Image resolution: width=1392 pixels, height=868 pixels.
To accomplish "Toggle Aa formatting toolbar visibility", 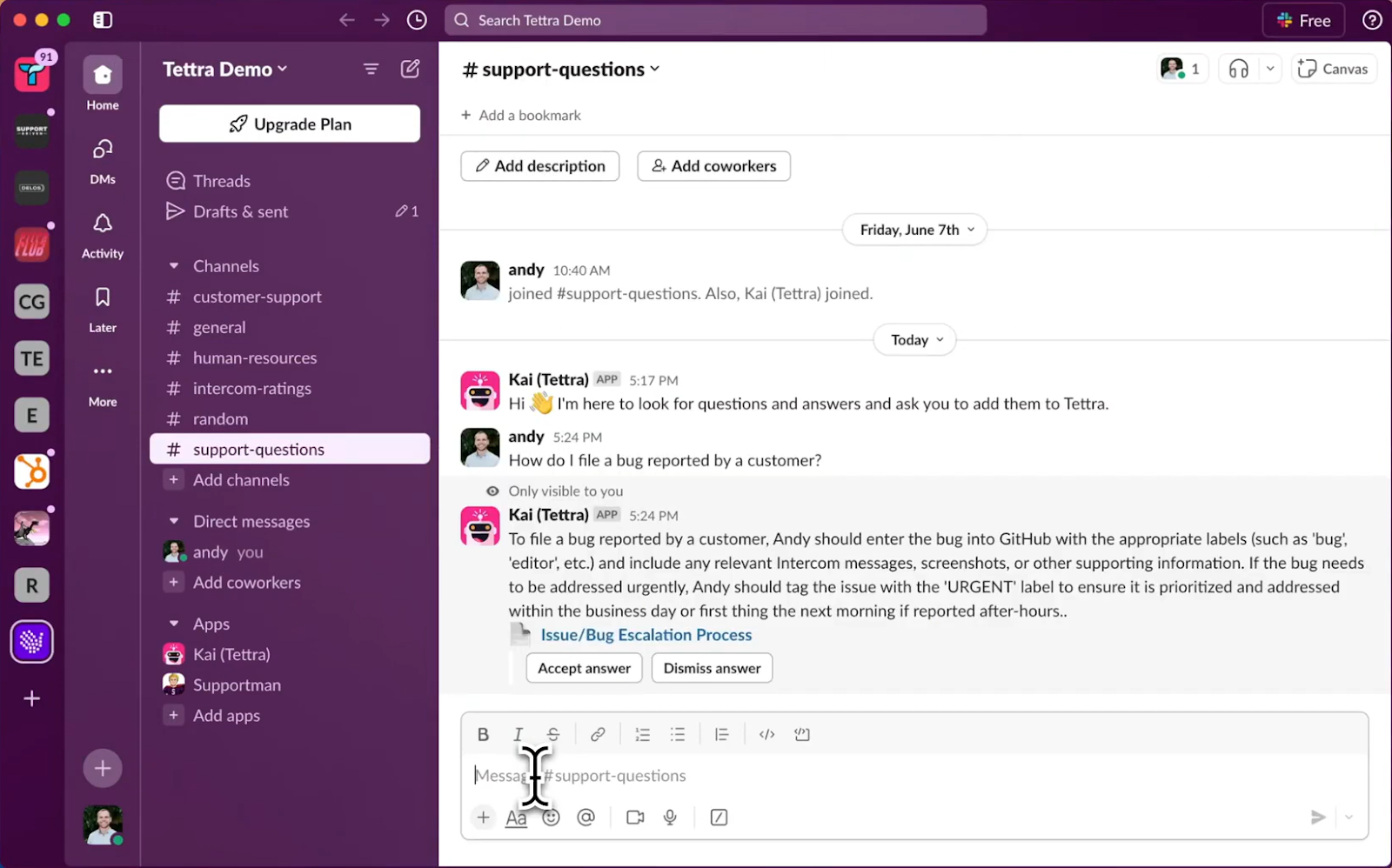I will (517, 818).
